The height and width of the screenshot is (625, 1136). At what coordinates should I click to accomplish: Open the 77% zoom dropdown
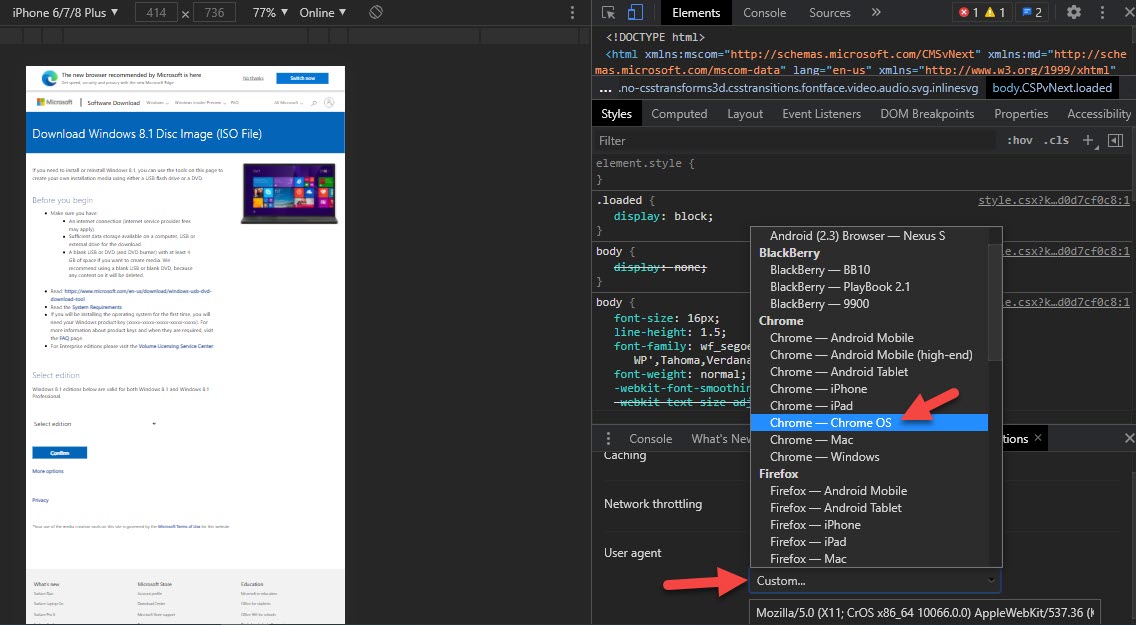pos(269,13)
